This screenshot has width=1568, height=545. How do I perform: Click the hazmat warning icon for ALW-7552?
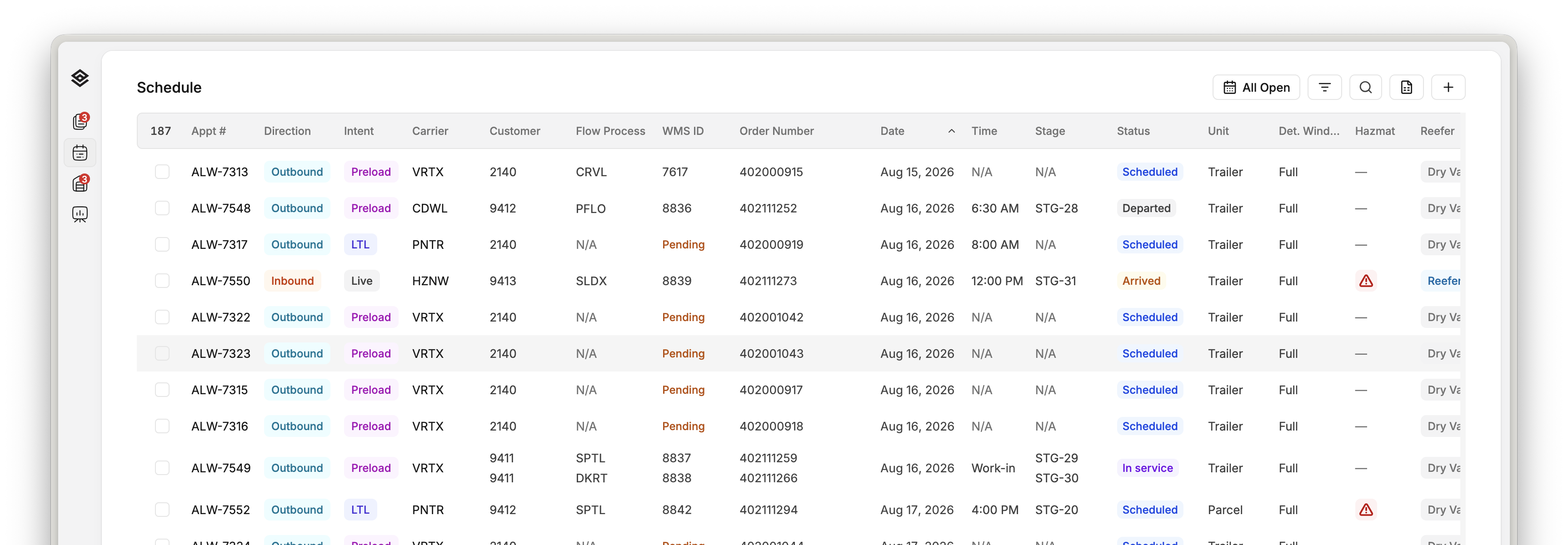click(1365, 510)
